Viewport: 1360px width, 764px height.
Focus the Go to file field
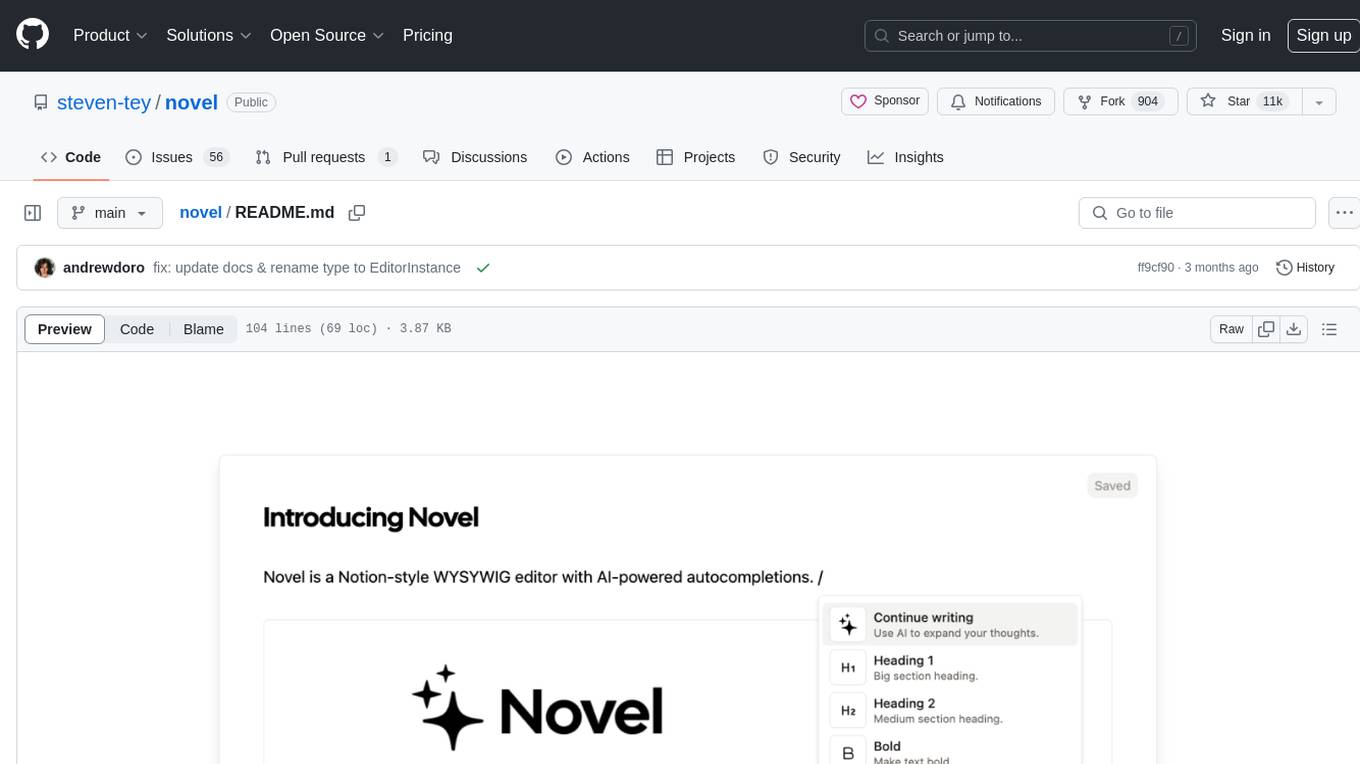1197,213
